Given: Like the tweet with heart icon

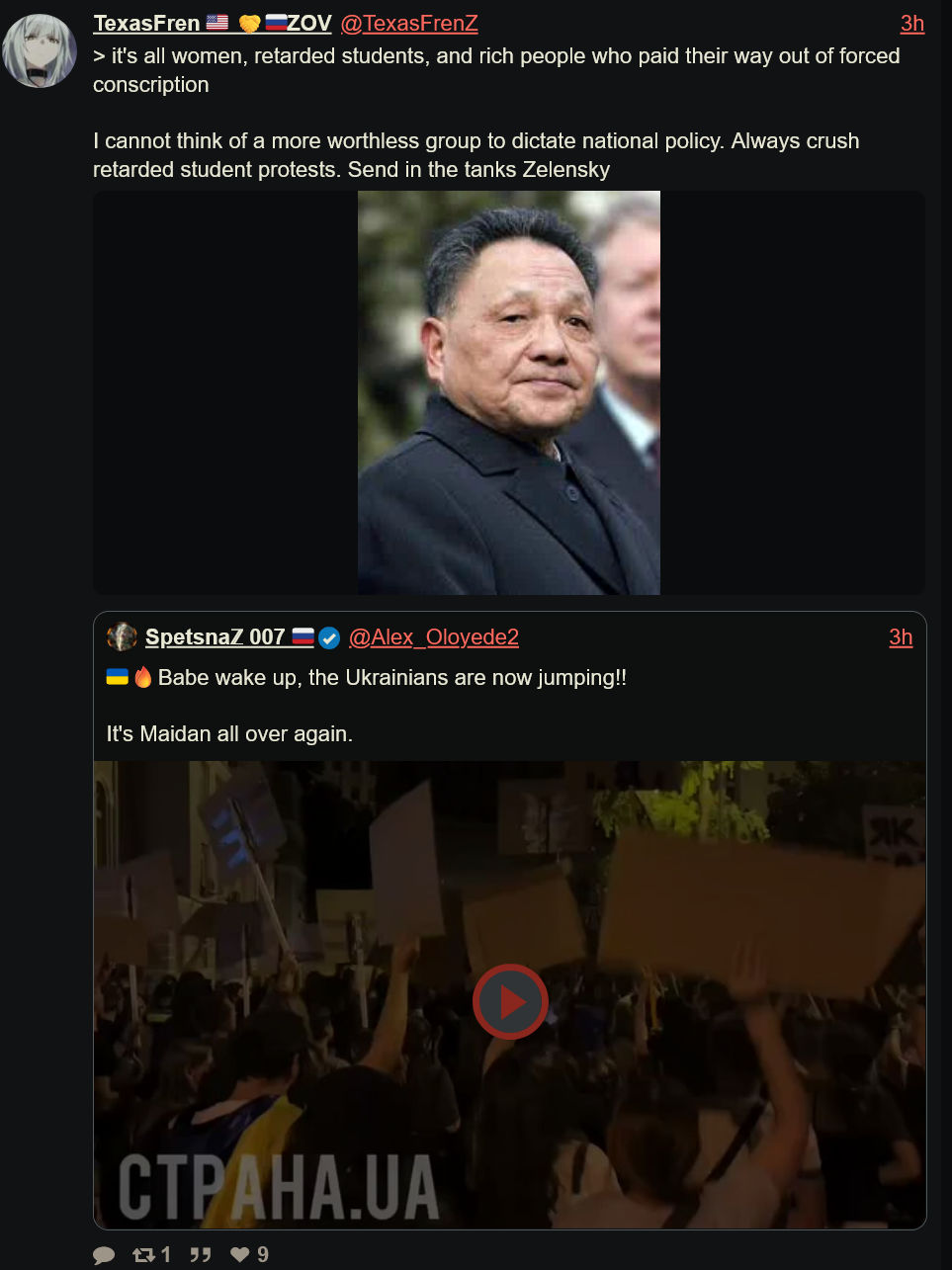Looking at the screenshot, I should click(x=240, y=1255).
